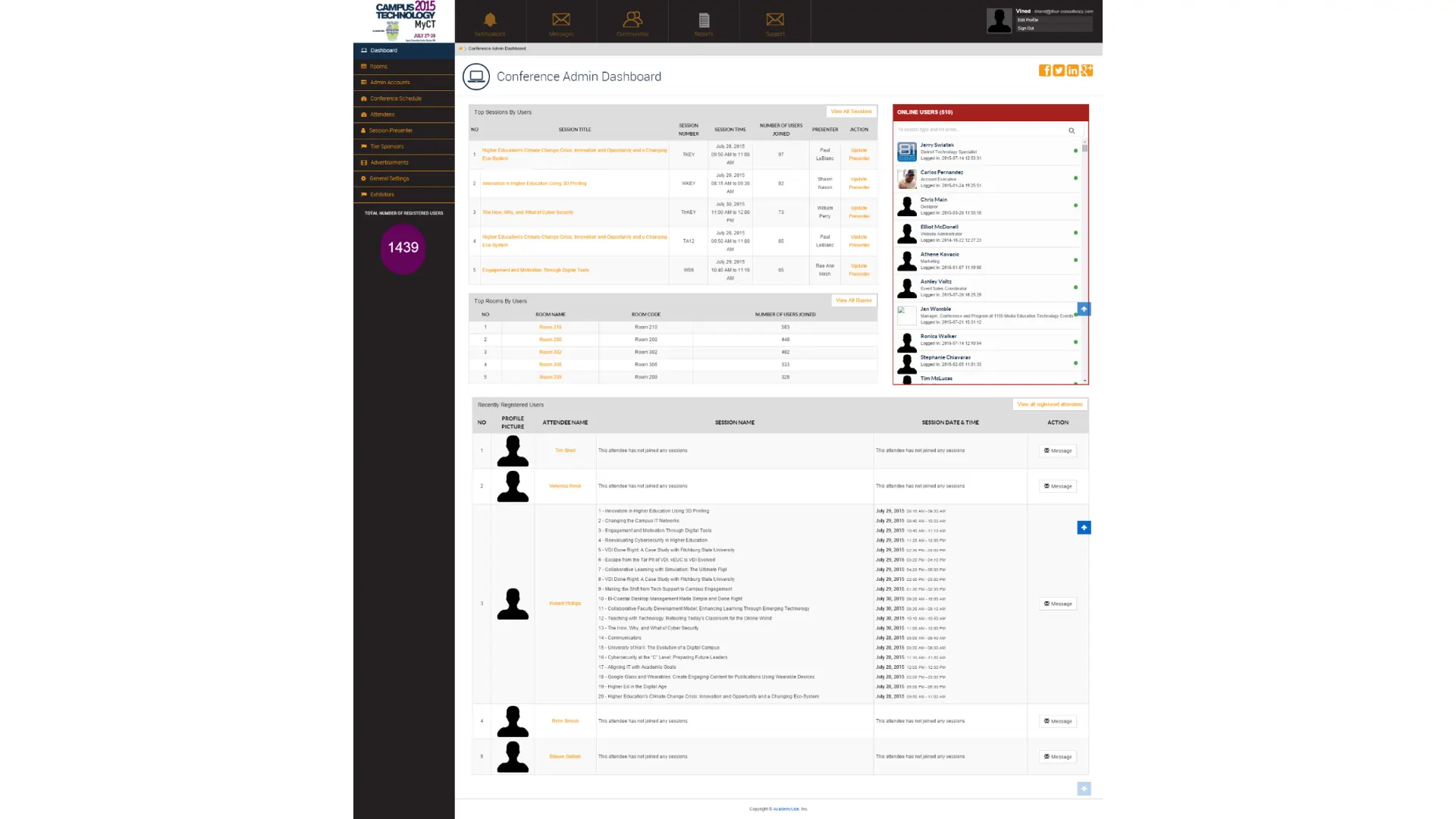Click Update Presenter for session TKEY
The width and height of the screenshot is (1456, 819).
[858, 155]
